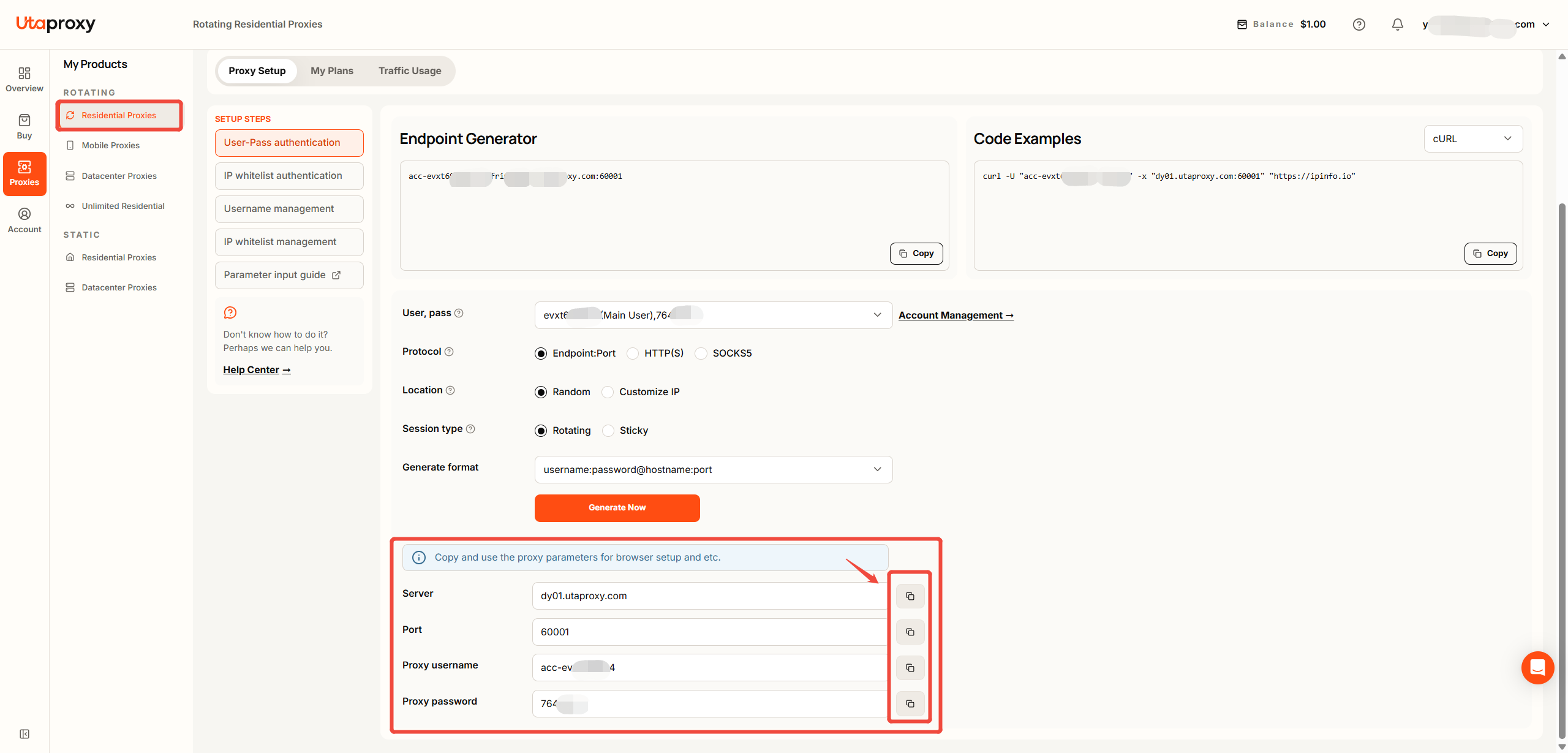Switch to the My Plans tab
This screenshot has height=753, width=1568.
(x=332, y=71)
